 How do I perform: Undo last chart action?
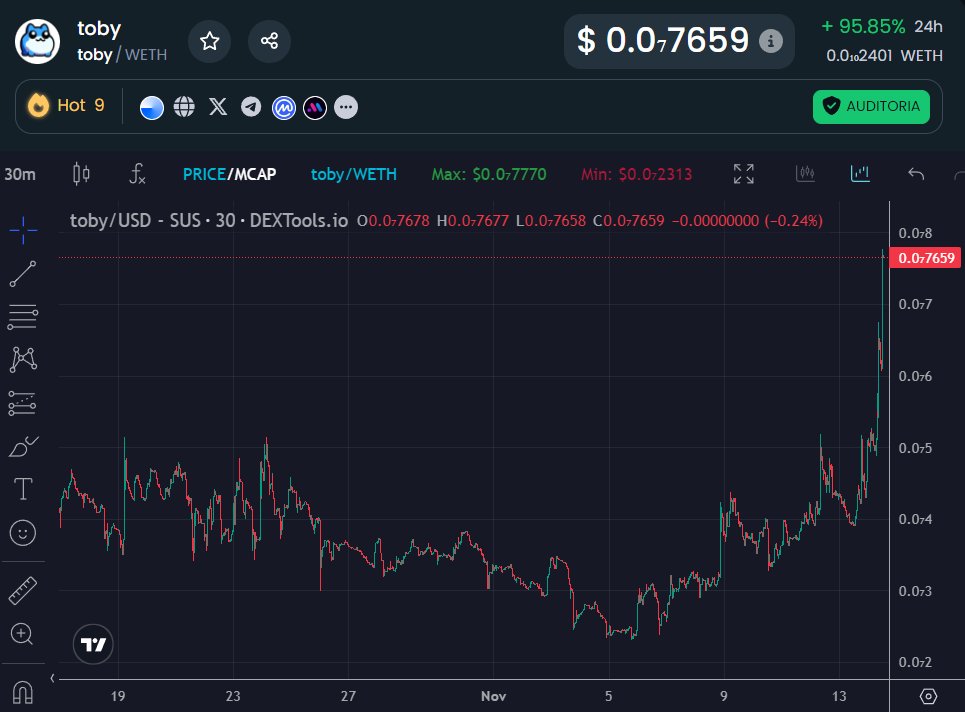(916, 174)
